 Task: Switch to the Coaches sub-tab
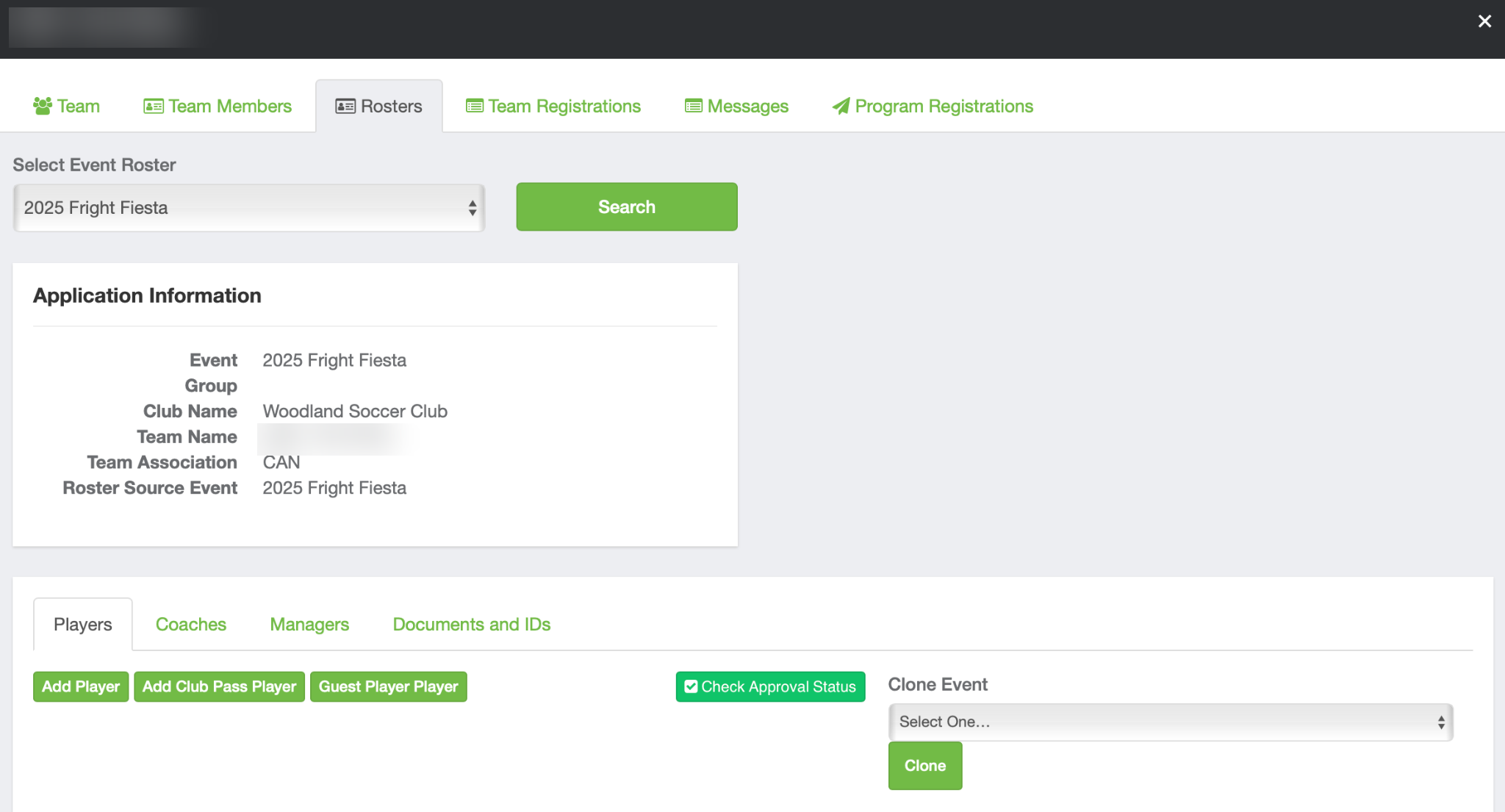tap(191, 625)
